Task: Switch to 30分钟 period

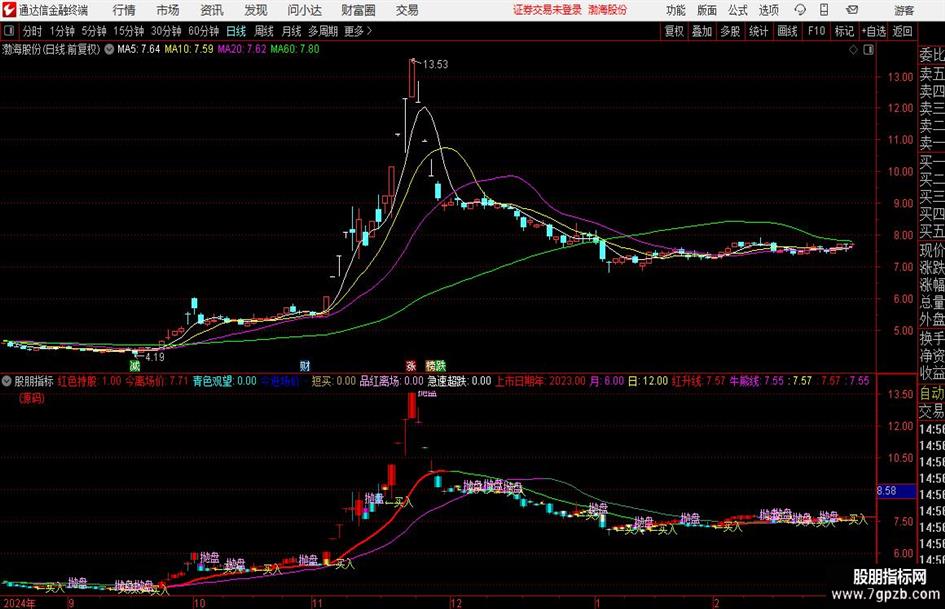Action: (x=166, y=31)
